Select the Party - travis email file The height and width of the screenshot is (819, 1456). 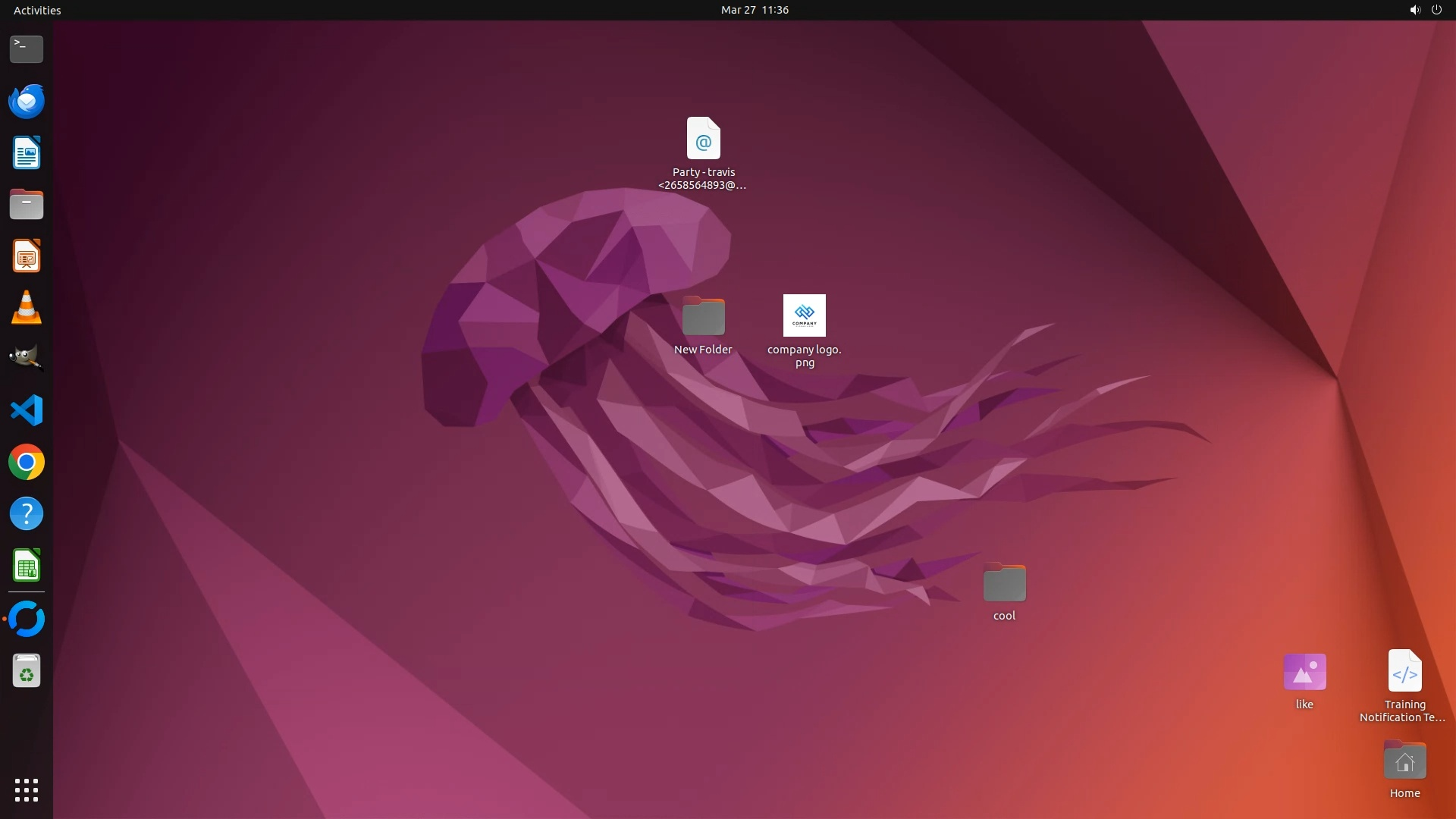pyautogui.click(x=703, y=139)
